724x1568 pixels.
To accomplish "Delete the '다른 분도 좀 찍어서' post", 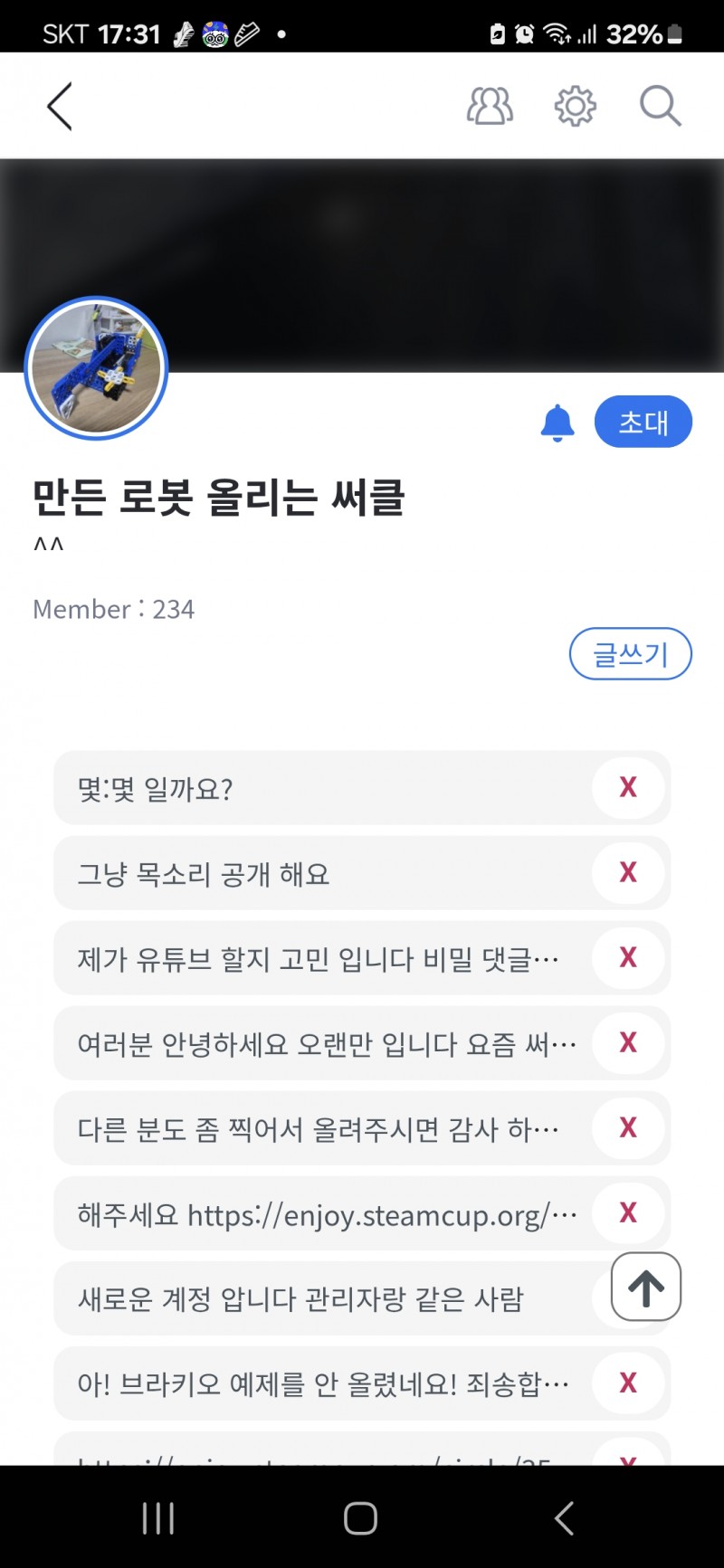I will 628,1127.
